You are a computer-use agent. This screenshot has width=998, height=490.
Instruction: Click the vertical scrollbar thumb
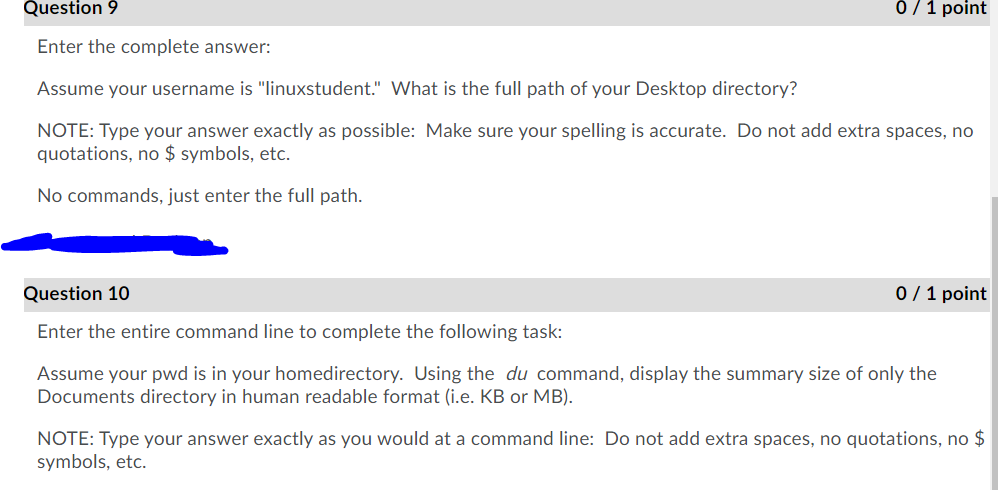[x=994, y=343]
